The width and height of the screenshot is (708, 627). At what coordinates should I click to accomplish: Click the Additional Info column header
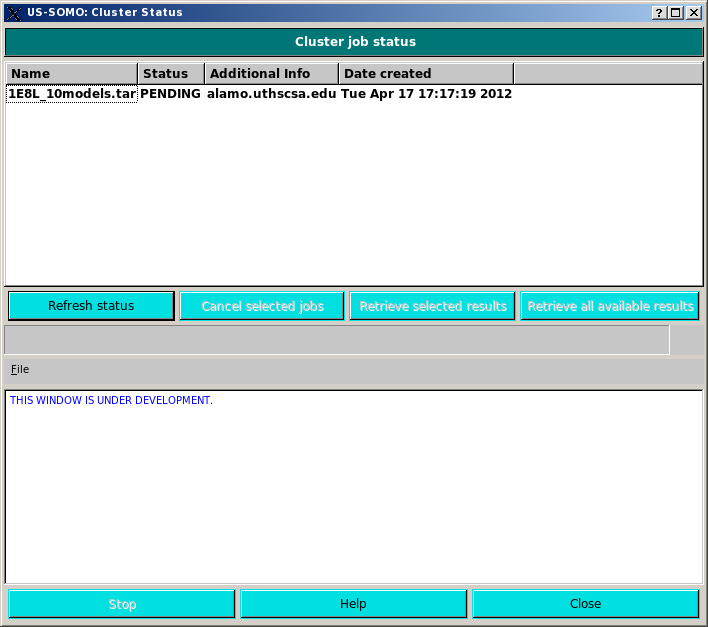point(272,74)
